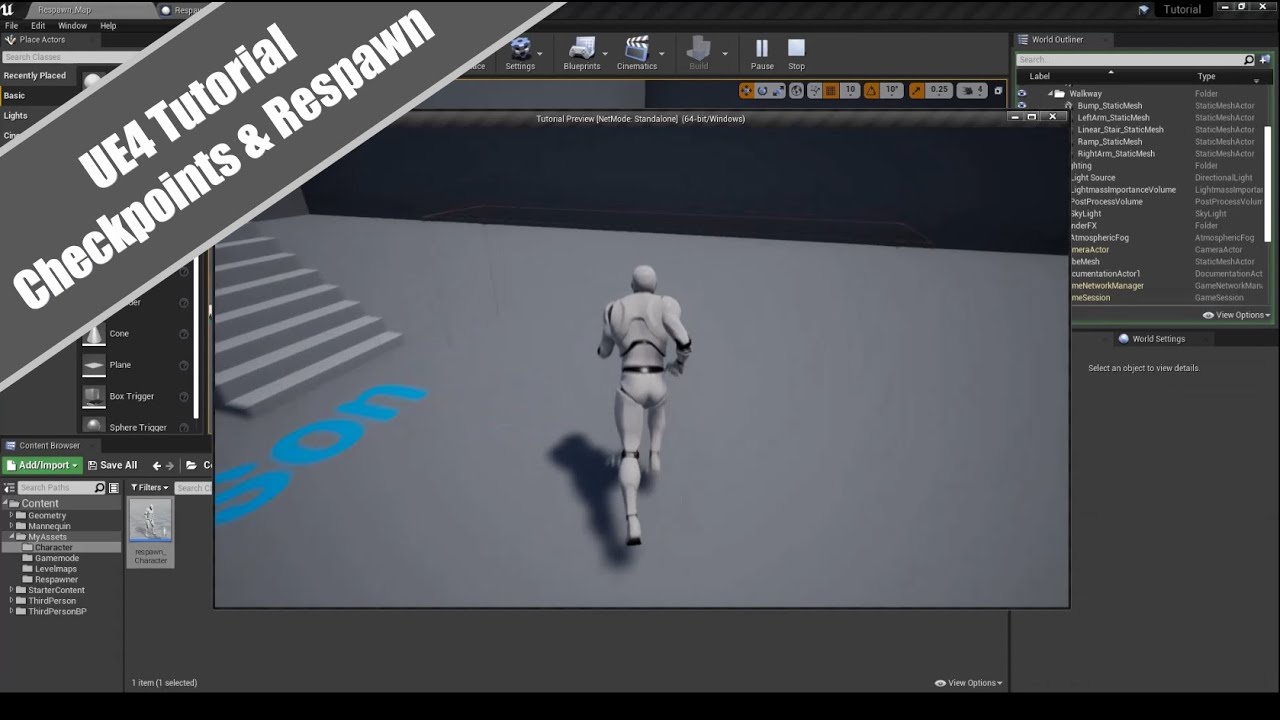1280x720 pixels.
Task: Toggle sources panel icon in Content Browser
Action: (x=10, y=488)
